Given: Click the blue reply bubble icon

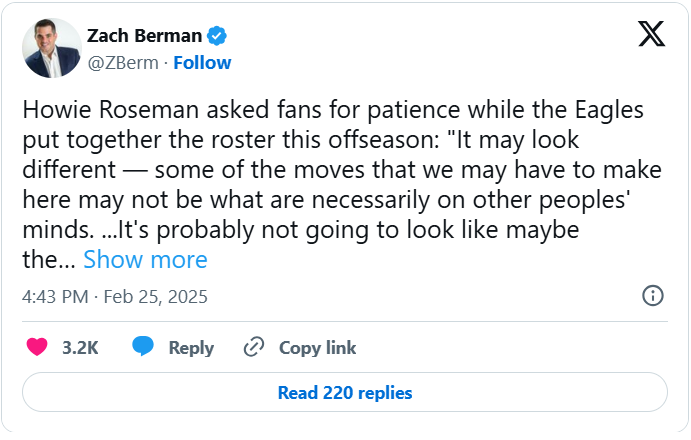Looking at the screenshot, I should (x=144, y=347).
